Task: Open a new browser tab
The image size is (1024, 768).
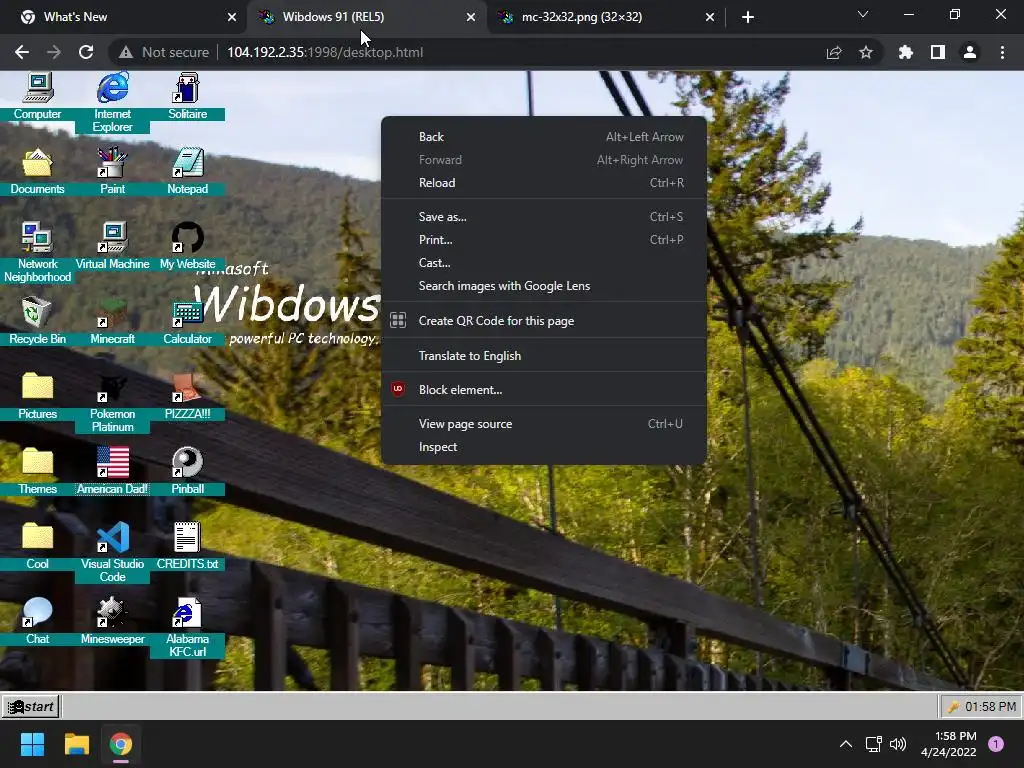Action: [748, 17]
